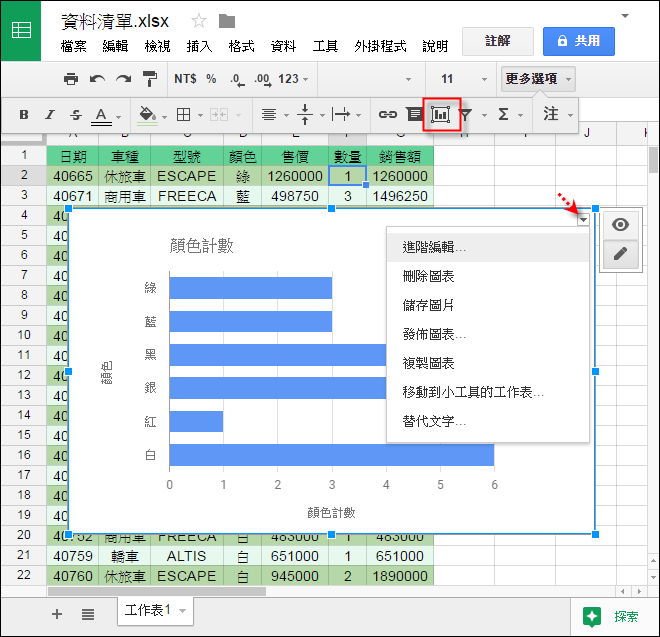Choose 儲存圖片 from chart menu
Image resolution: width=660 pixels, height=637 pixels.
pyautogui.click(x=487, y=305)
